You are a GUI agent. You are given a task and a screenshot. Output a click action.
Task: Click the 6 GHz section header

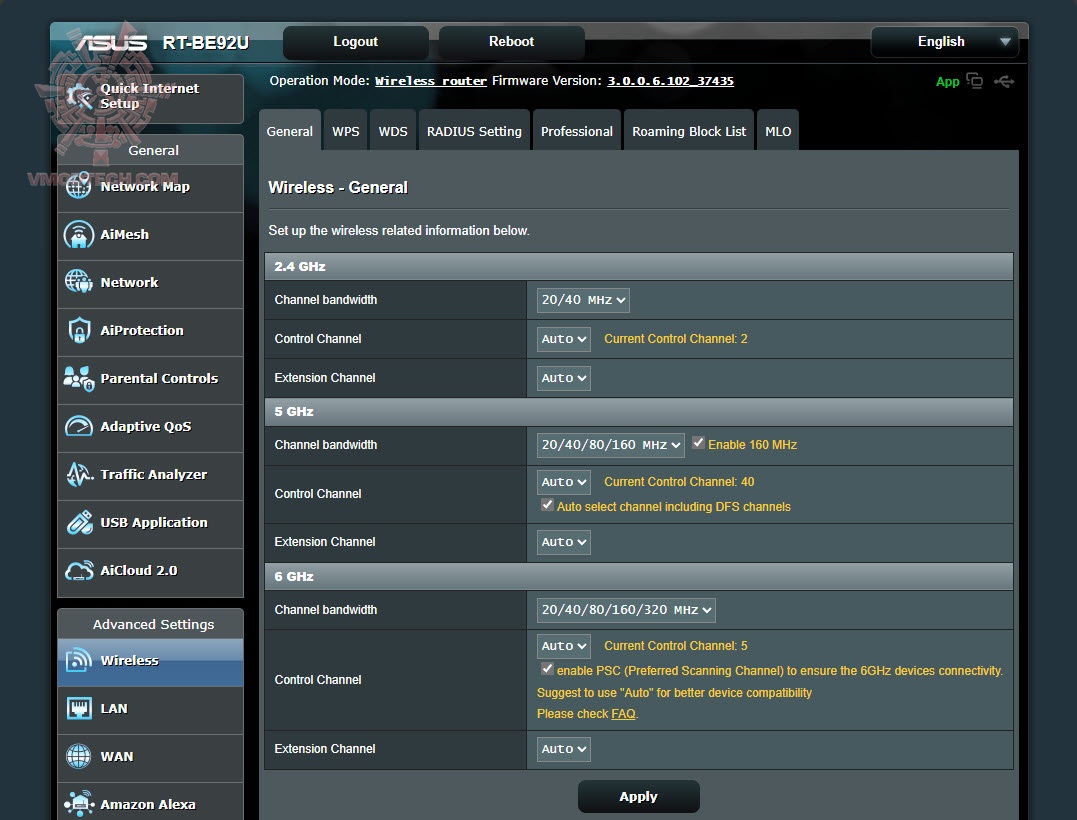tap(638, 576)
